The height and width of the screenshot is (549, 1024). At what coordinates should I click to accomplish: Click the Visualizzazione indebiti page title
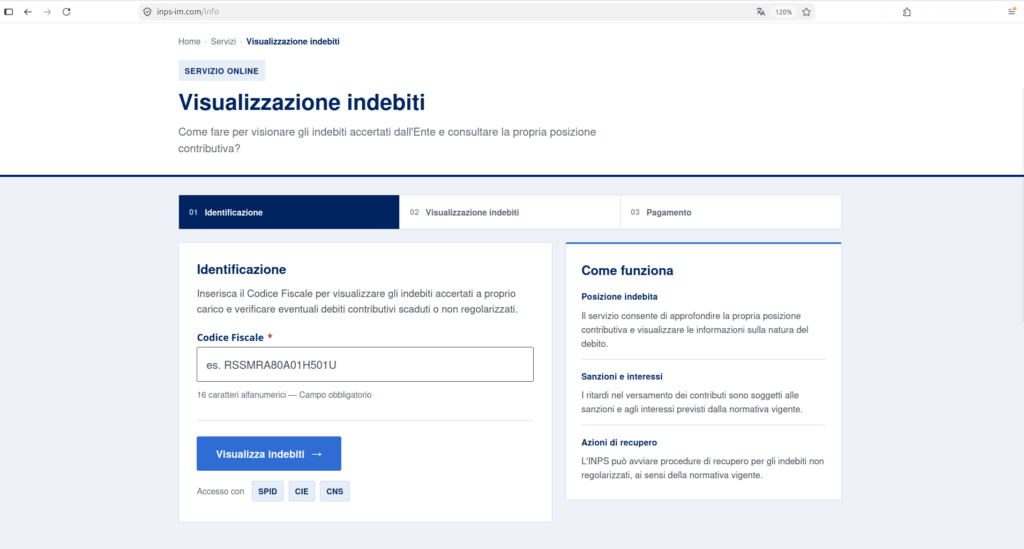point(302,102)
